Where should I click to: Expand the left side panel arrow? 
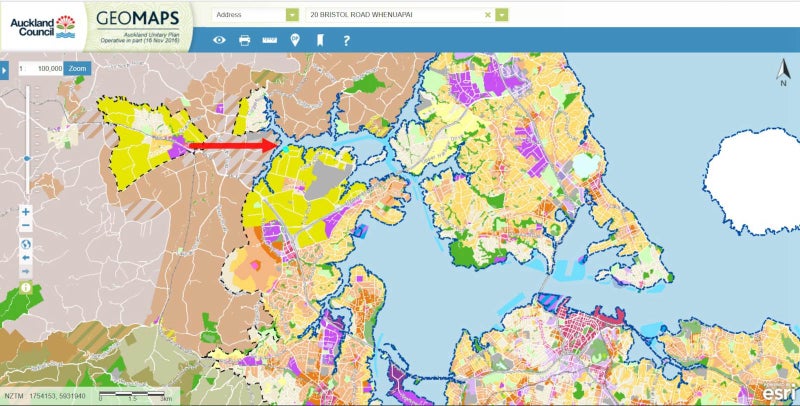(x=4, y=70)
